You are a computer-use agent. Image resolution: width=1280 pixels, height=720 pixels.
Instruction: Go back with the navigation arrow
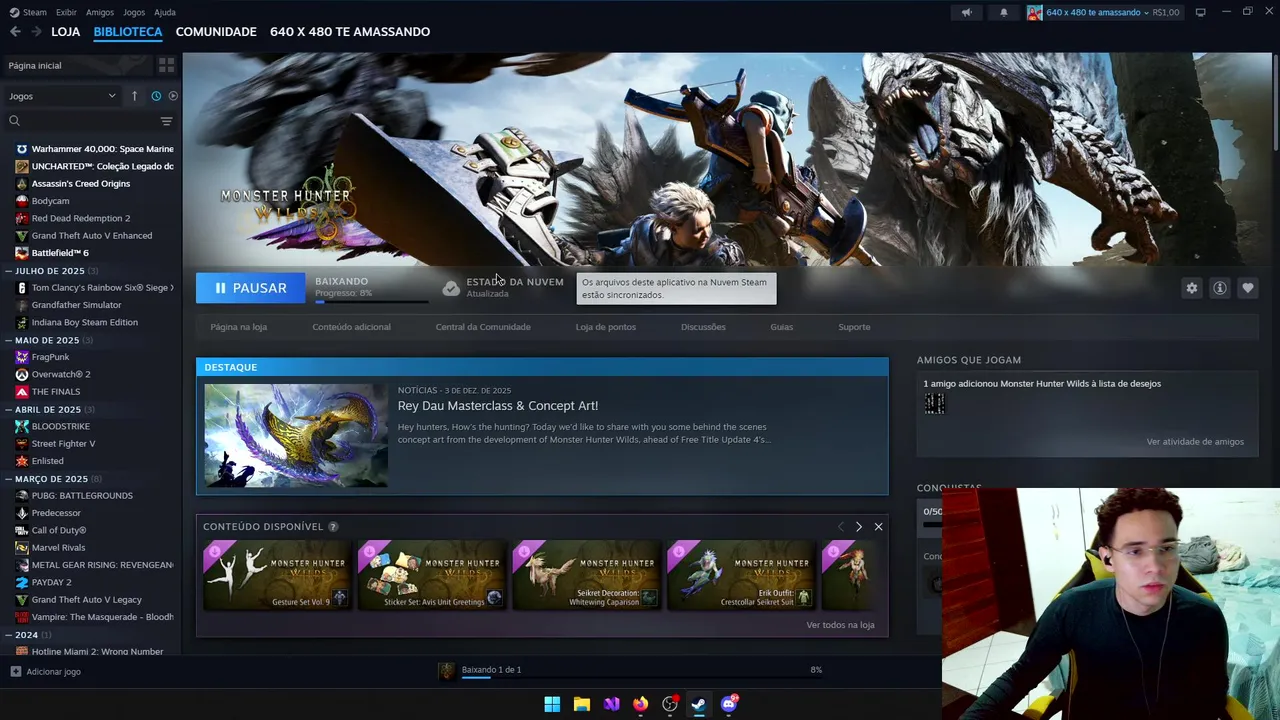point(15,32)
